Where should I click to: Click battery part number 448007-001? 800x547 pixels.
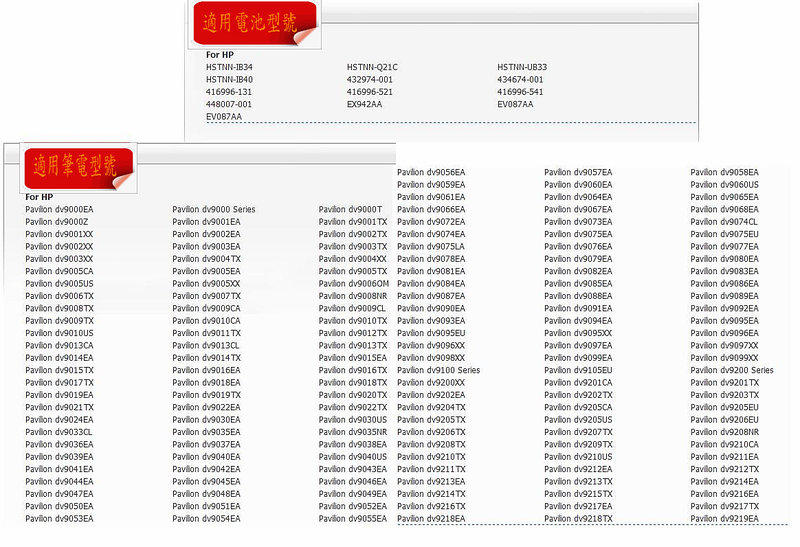[x=229, y=104]
